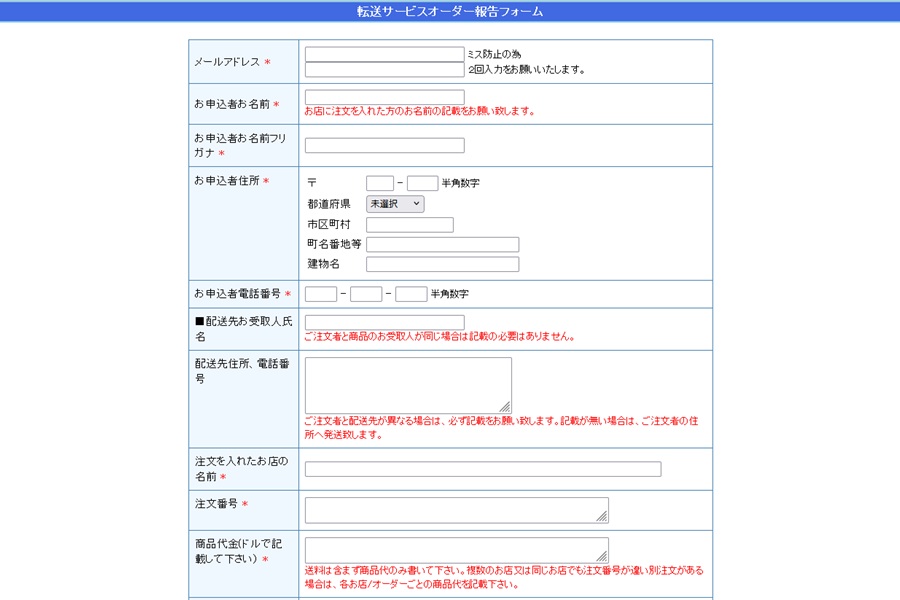Open the 都道府県 prefecture dropdown
The image size is (900, 600).
coord(395,204)
